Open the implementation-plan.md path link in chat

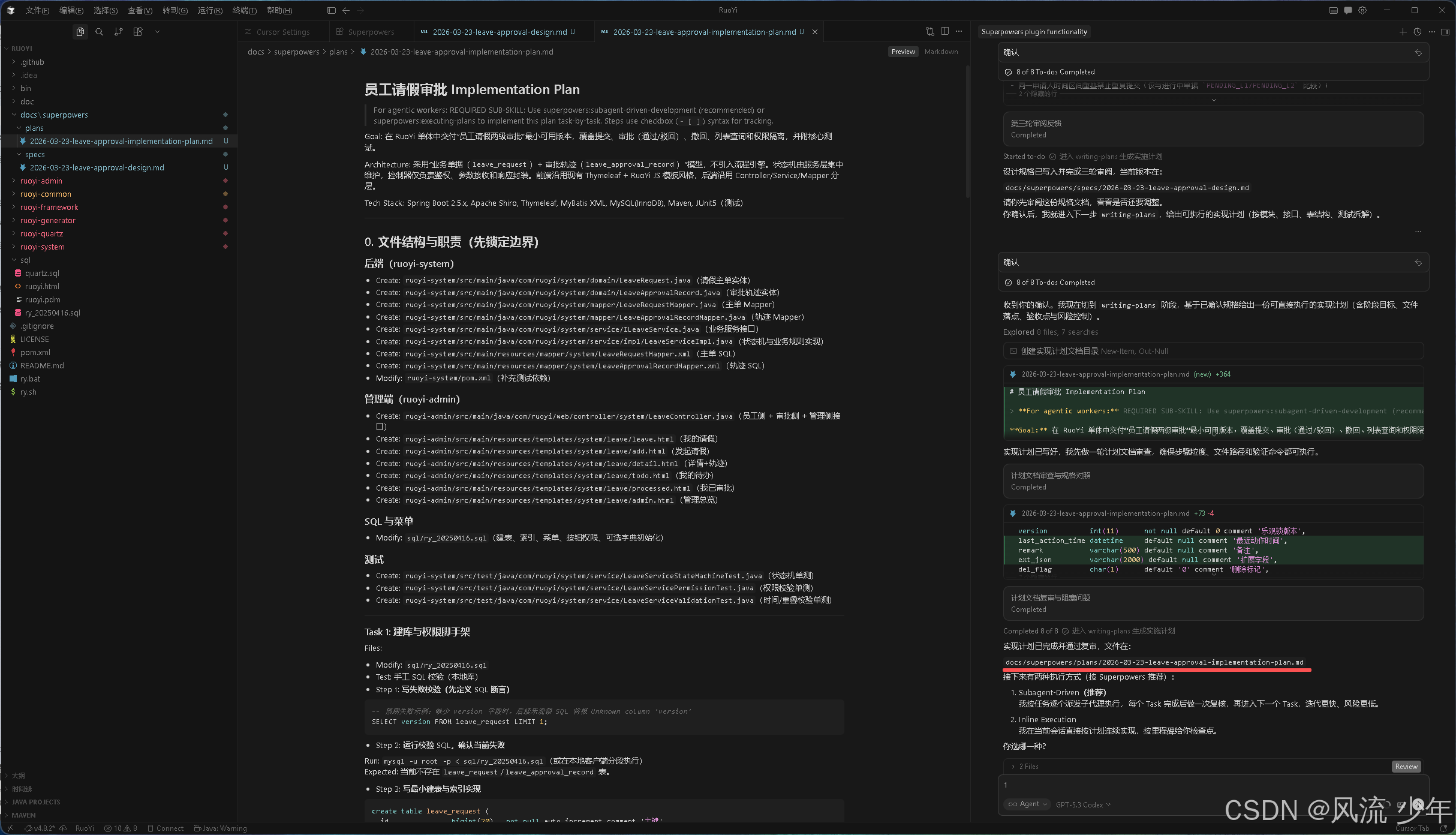pos(1154,662)
